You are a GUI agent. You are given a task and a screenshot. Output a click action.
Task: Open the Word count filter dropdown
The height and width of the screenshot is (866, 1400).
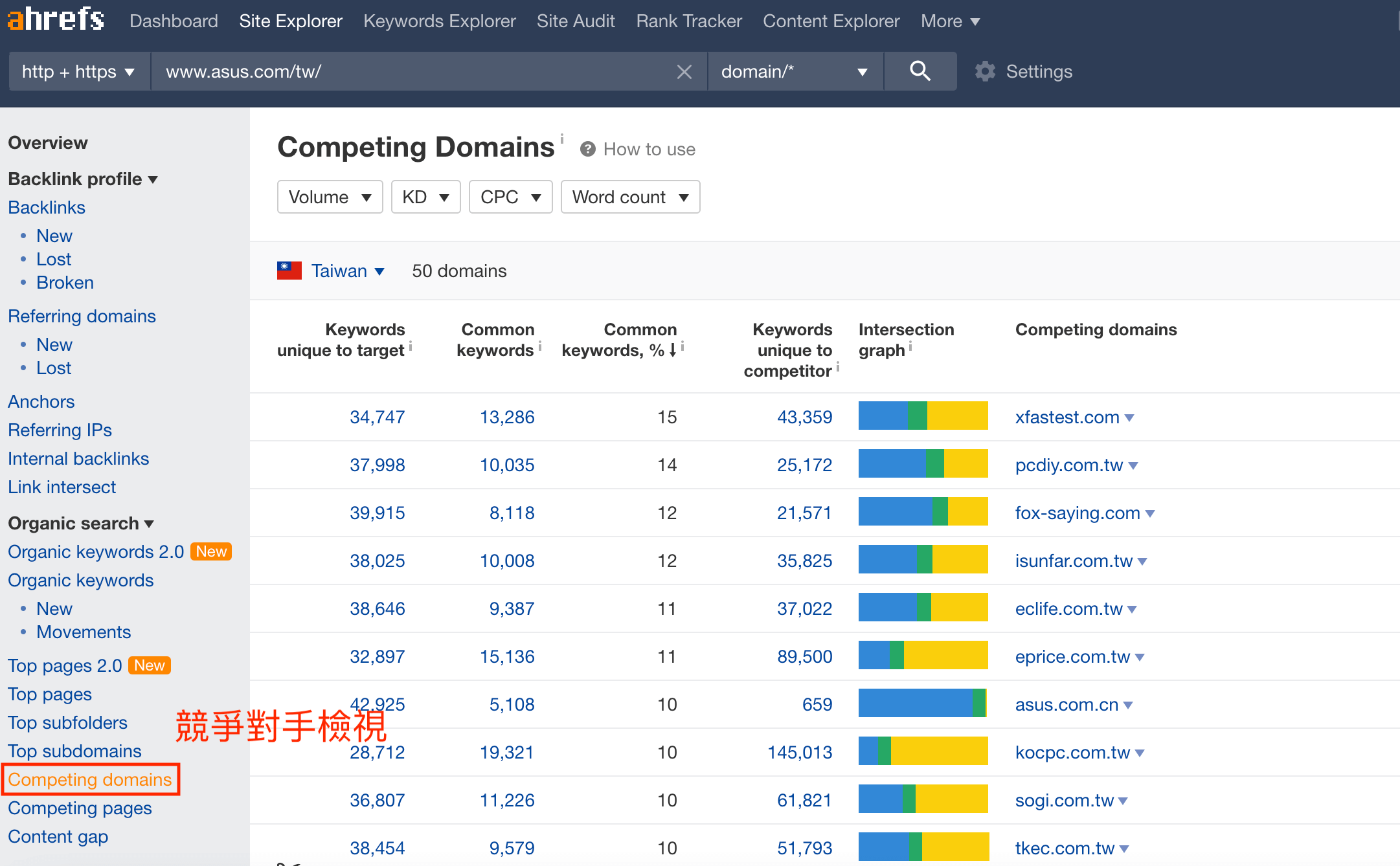click(x=630, y=197)
